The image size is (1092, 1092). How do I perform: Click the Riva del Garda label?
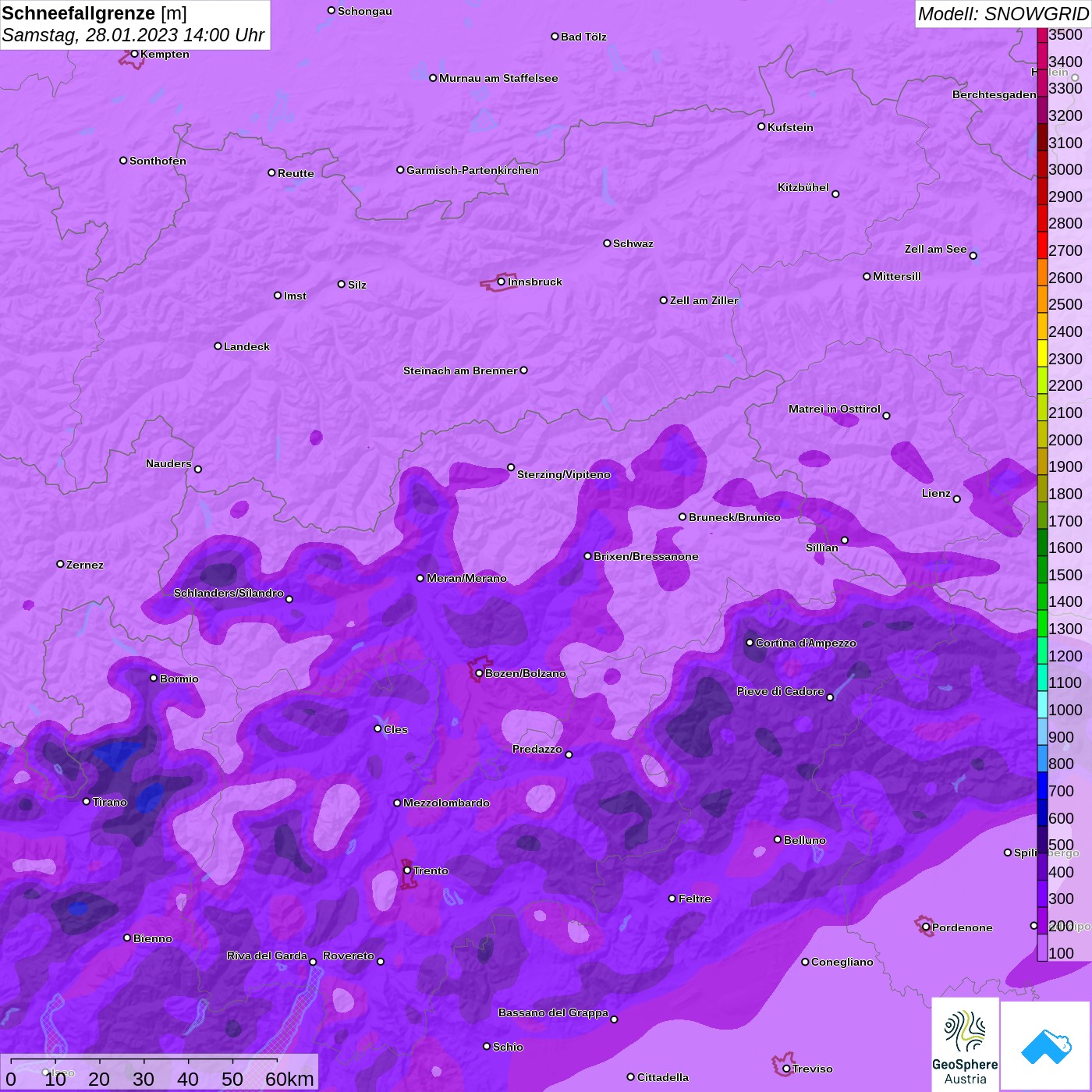click(x=267, y=955)
